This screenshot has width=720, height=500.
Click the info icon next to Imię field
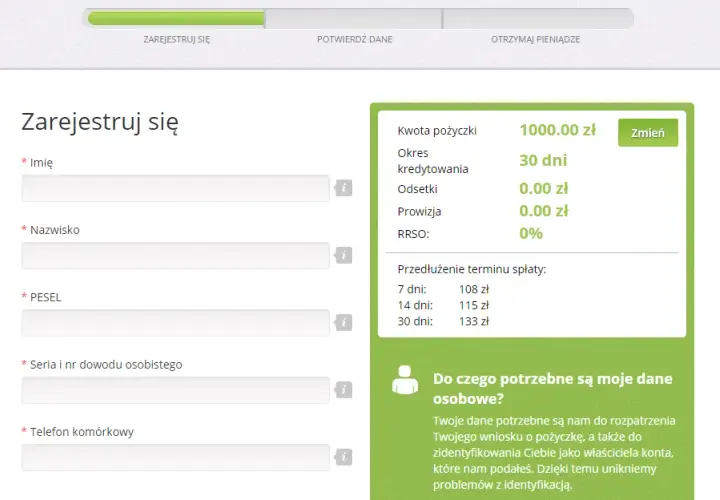343,188
